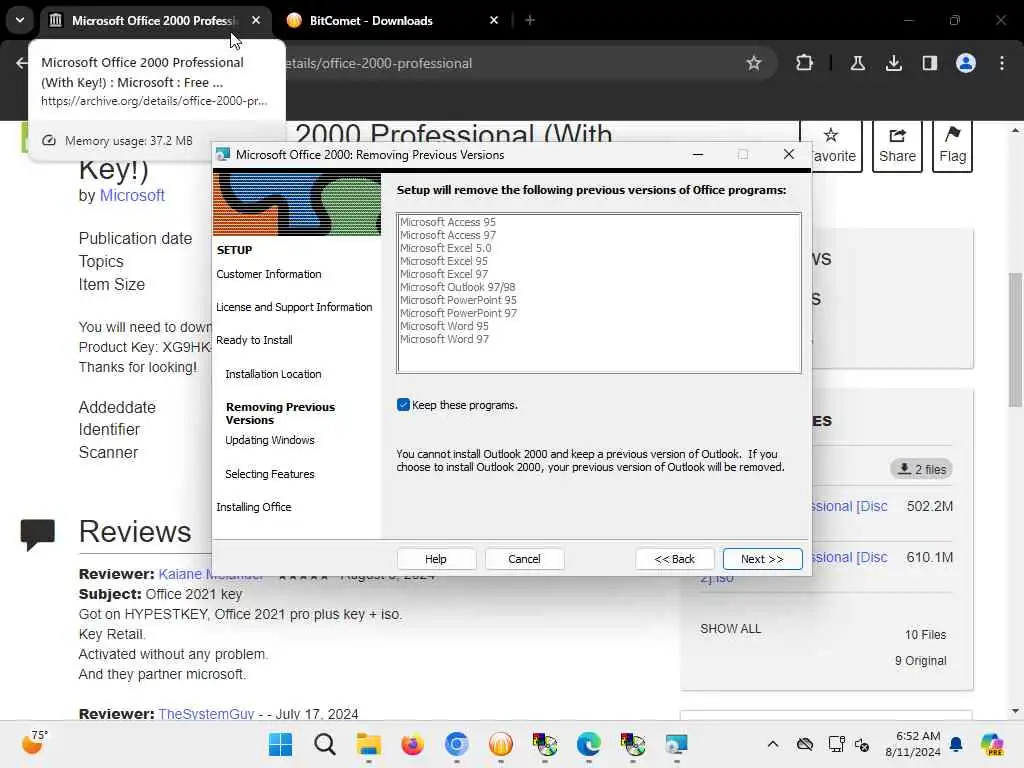Flag the archive.org item
The width and height of the screenshot is (1024, 768).
click(x=952, y=146)
